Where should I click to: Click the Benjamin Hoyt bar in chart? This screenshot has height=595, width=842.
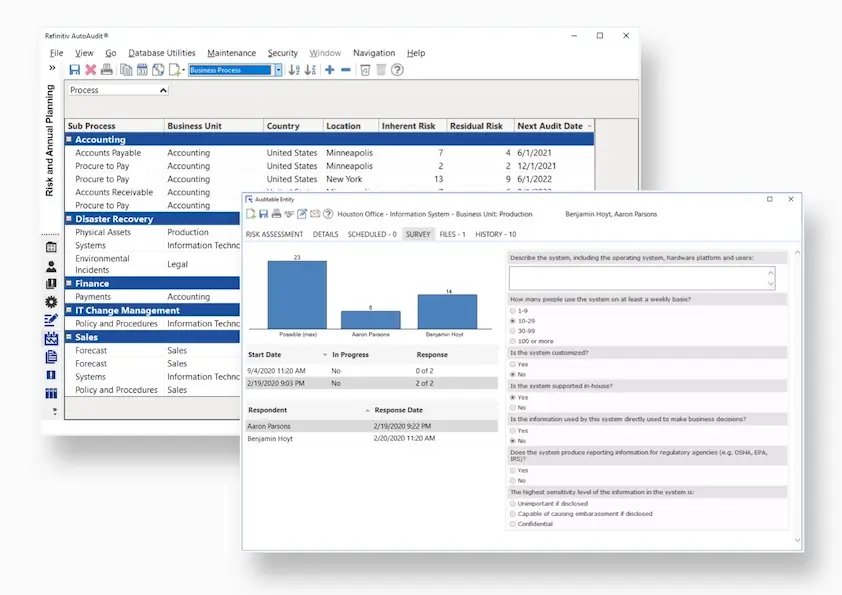[x=447, y=311]
